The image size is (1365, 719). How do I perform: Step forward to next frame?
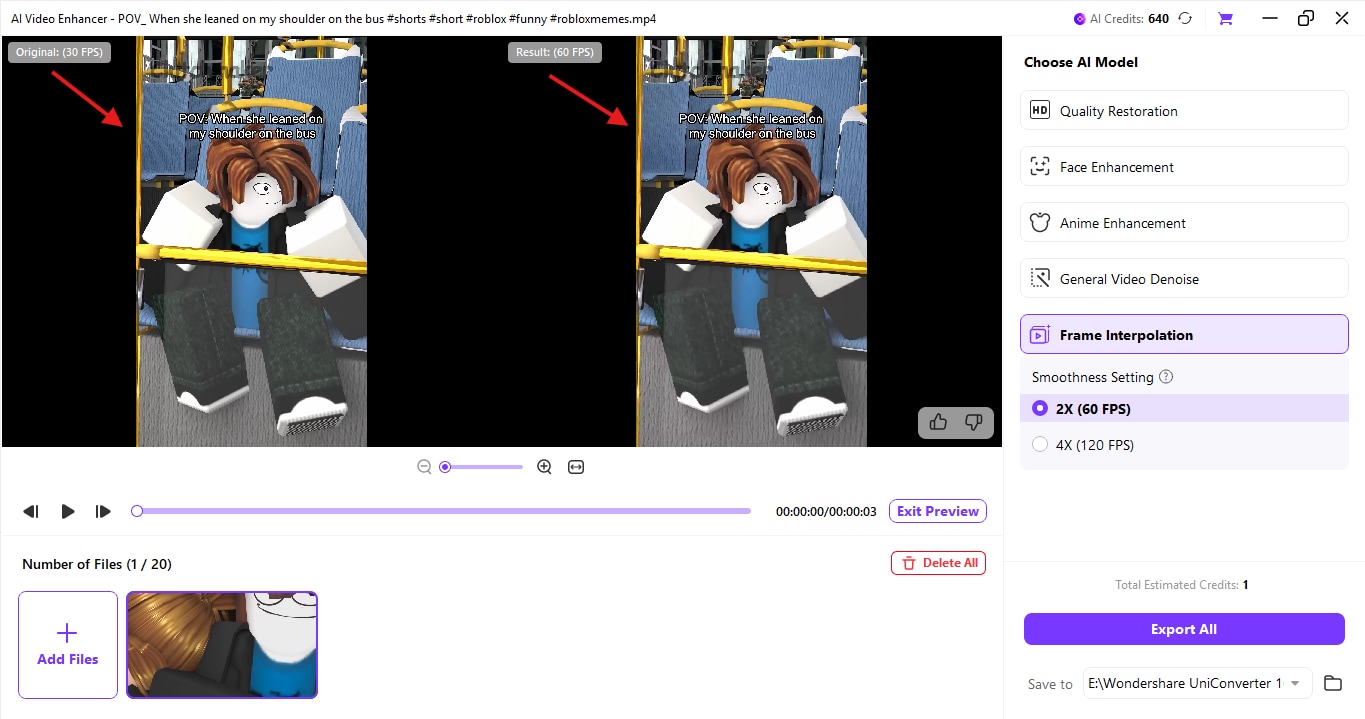coord(103,511)
